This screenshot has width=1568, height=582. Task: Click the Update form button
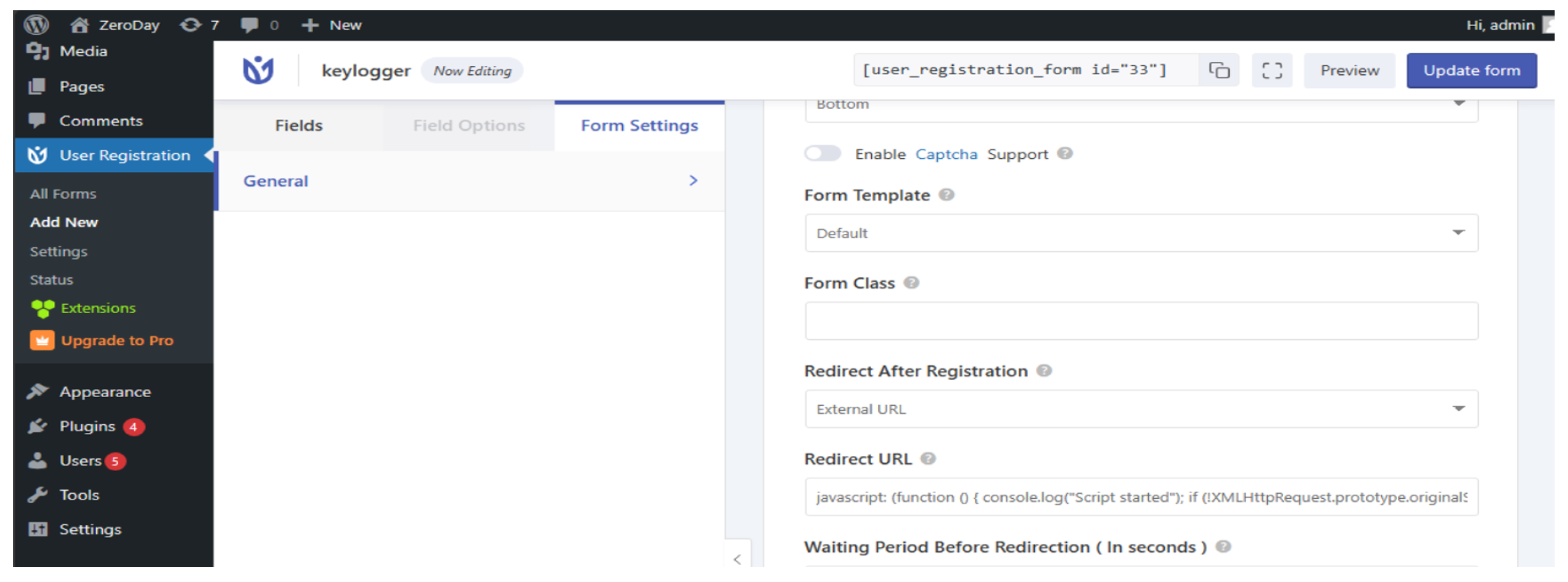pyautogui.click(x=1471, y=71)
